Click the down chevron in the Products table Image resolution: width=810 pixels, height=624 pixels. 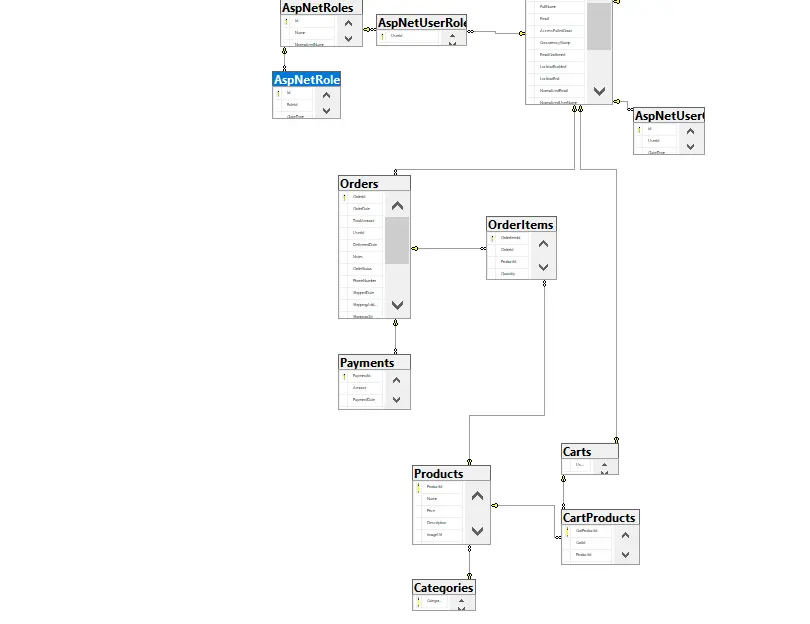click(476, 531)
